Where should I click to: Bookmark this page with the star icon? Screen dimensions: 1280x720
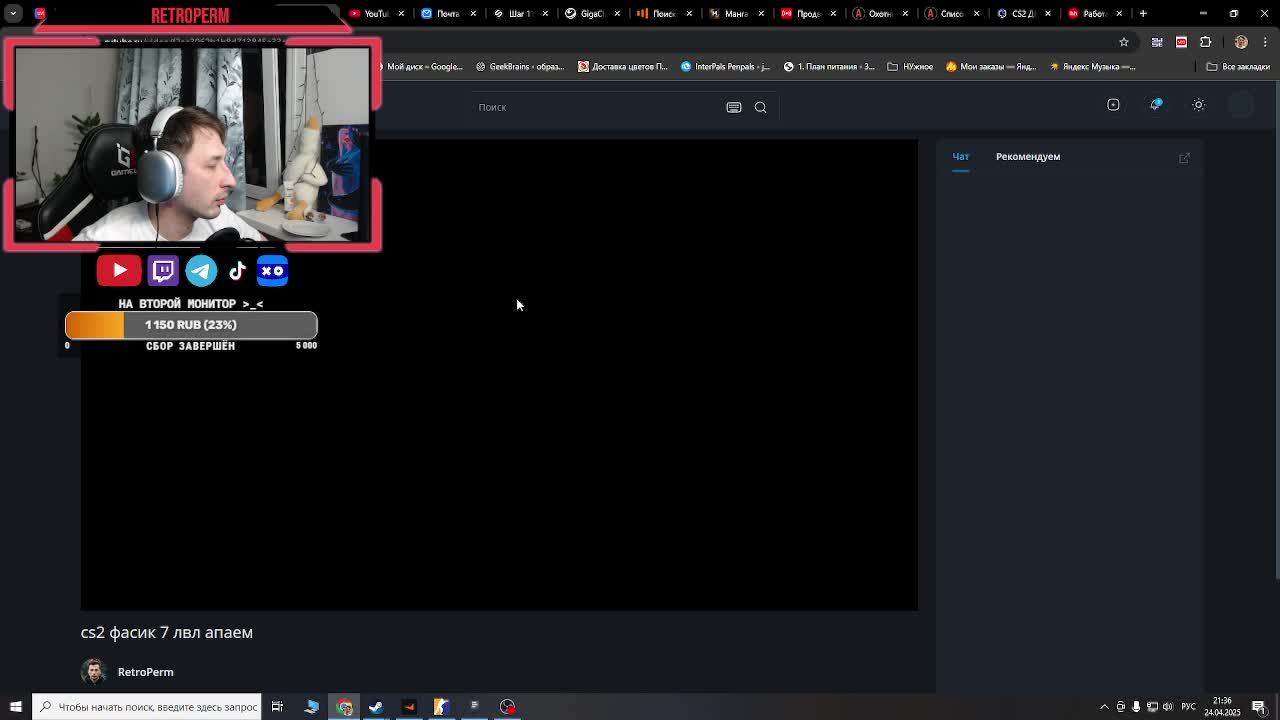[1124, 42]
